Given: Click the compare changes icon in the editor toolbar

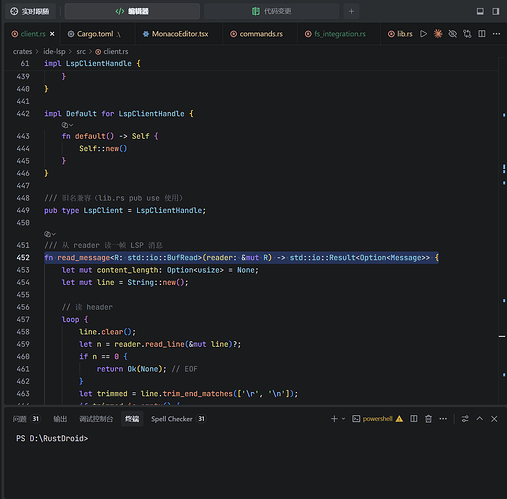Looking at the screenshot, I should tap(467, 34).
